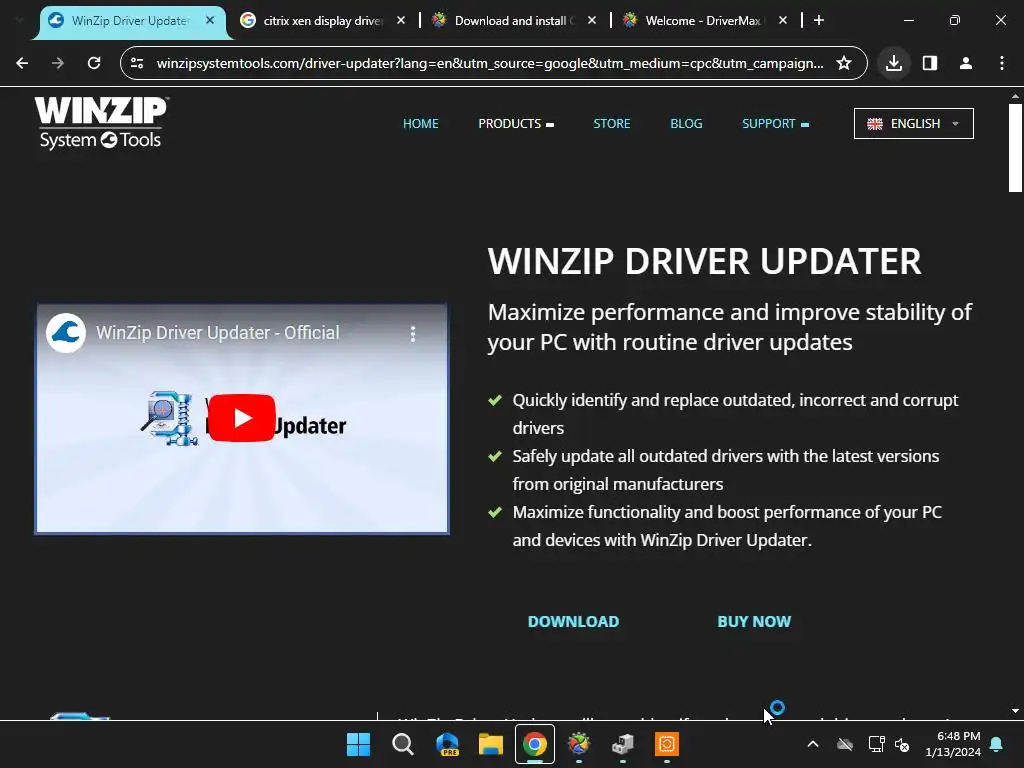Image resolution: width=1024 pixels, height=768 pixels.
Task: Click the Chrome icon in taskbar
Action: (535, 744)
